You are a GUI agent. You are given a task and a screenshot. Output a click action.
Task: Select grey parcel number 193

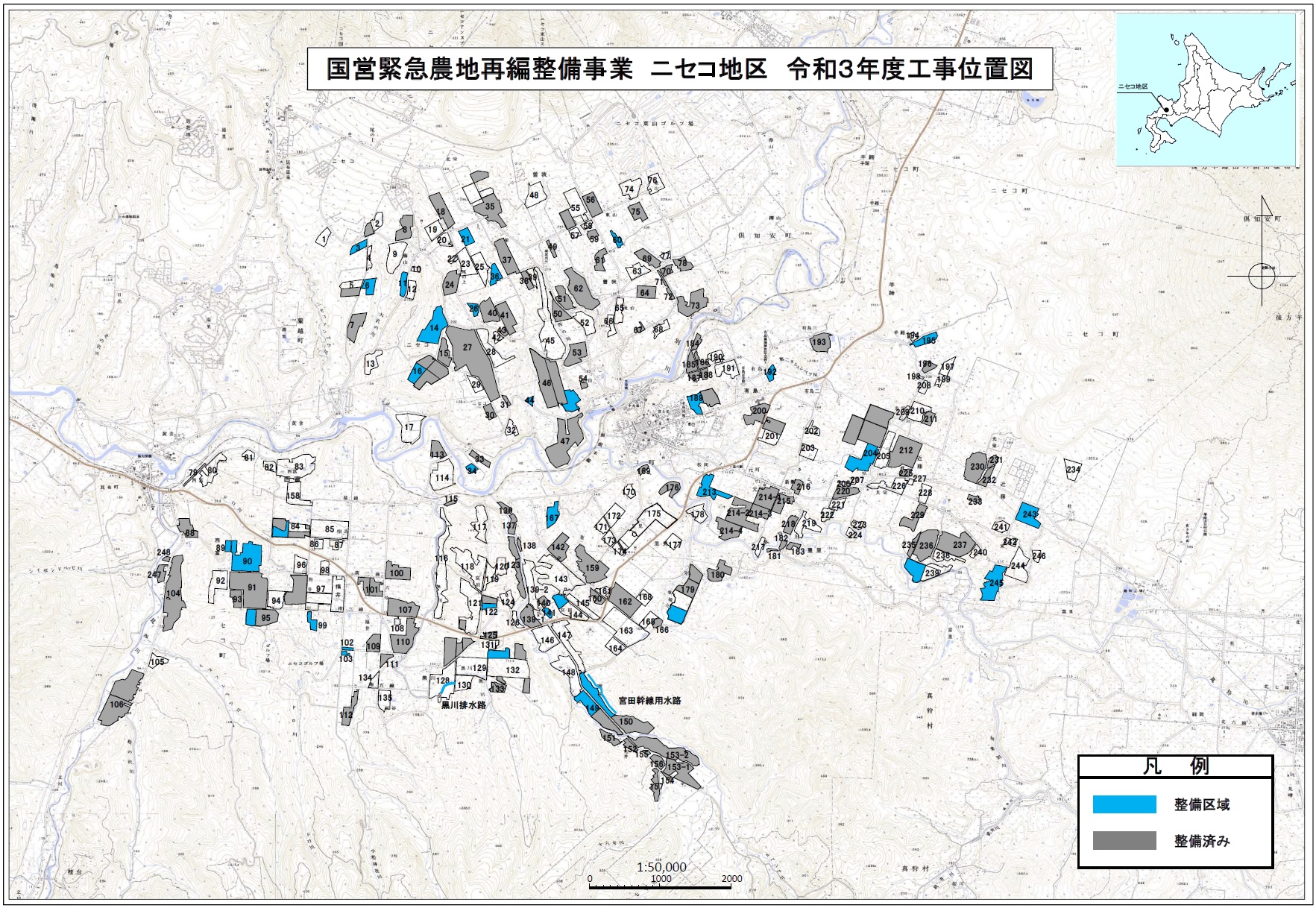(x=819, y=342)
